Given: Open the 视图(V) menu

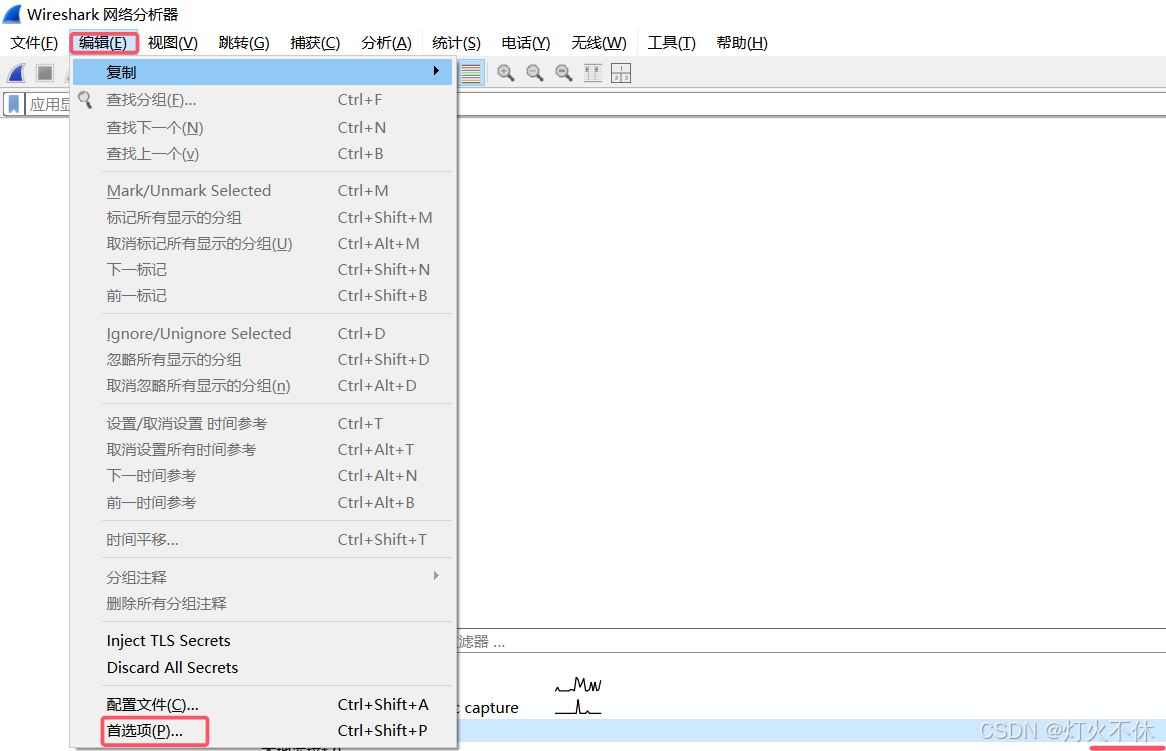Looking at the screenshot, I should tap(173, 43).
